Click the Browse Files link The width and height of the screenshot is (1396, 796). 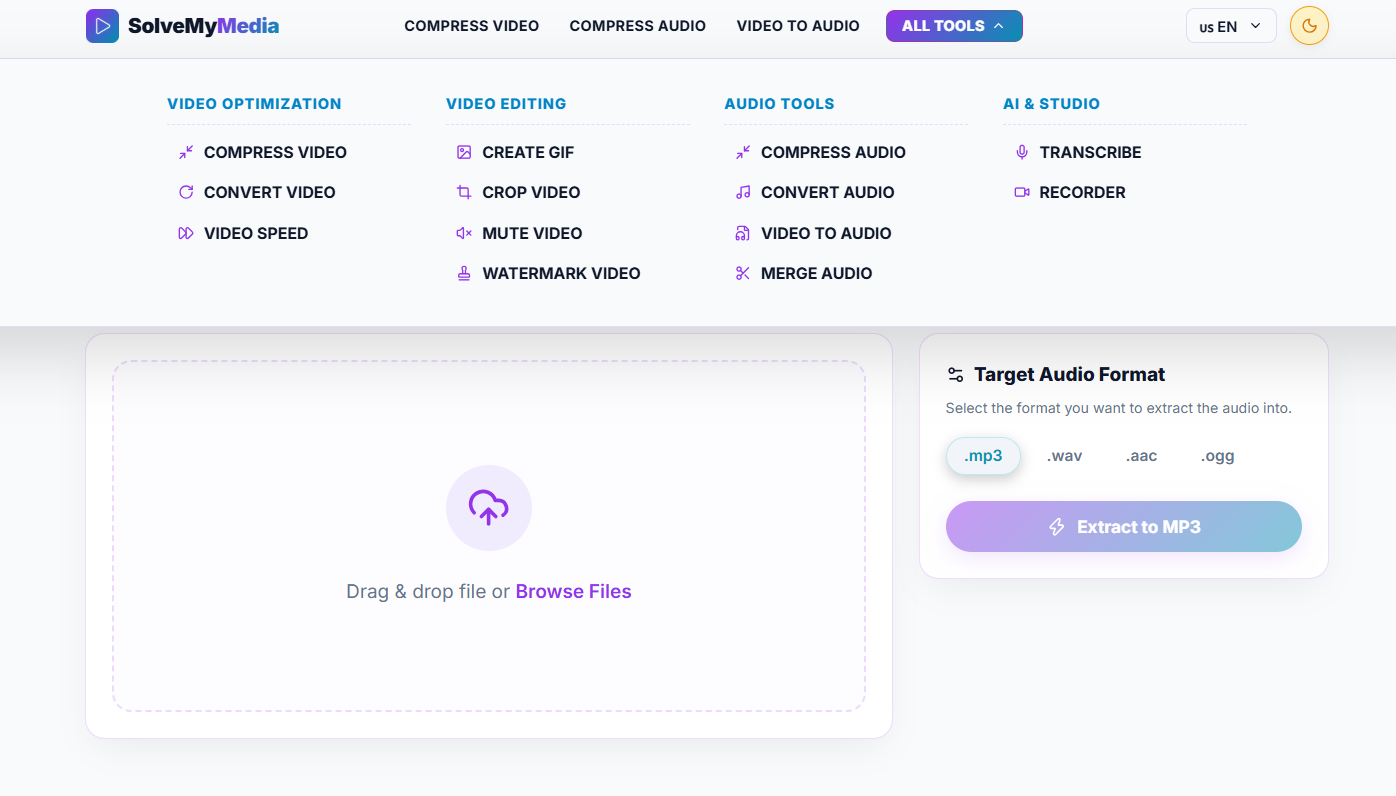(574, 592)
